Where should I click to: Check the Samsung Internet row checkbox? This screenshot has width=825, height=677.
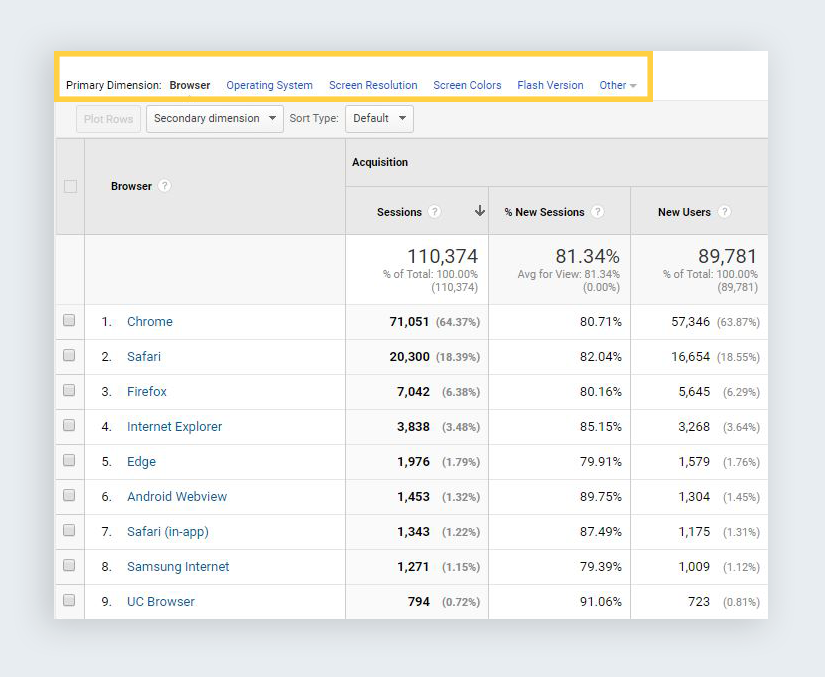[69, 565]
